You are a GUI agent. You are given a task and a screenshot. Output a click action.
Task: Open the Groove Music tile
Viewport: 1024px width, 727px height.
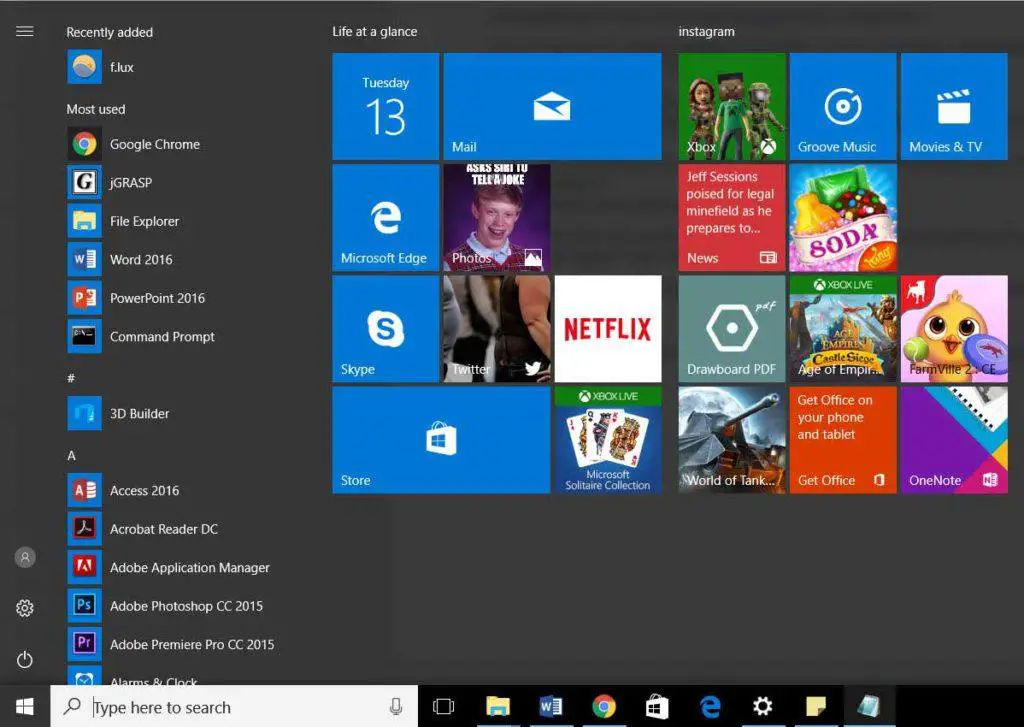(x=843, y=106)
